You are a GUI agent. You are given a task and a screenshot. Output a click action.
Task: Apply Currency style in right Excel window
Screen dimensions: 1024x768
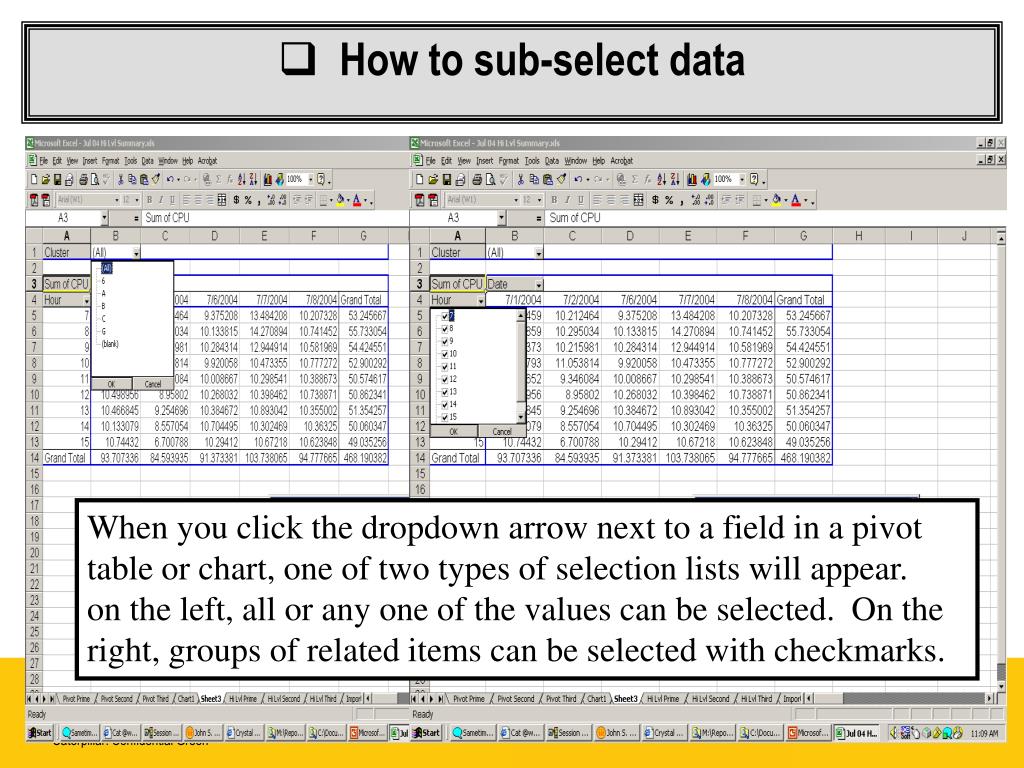(655, 200)
